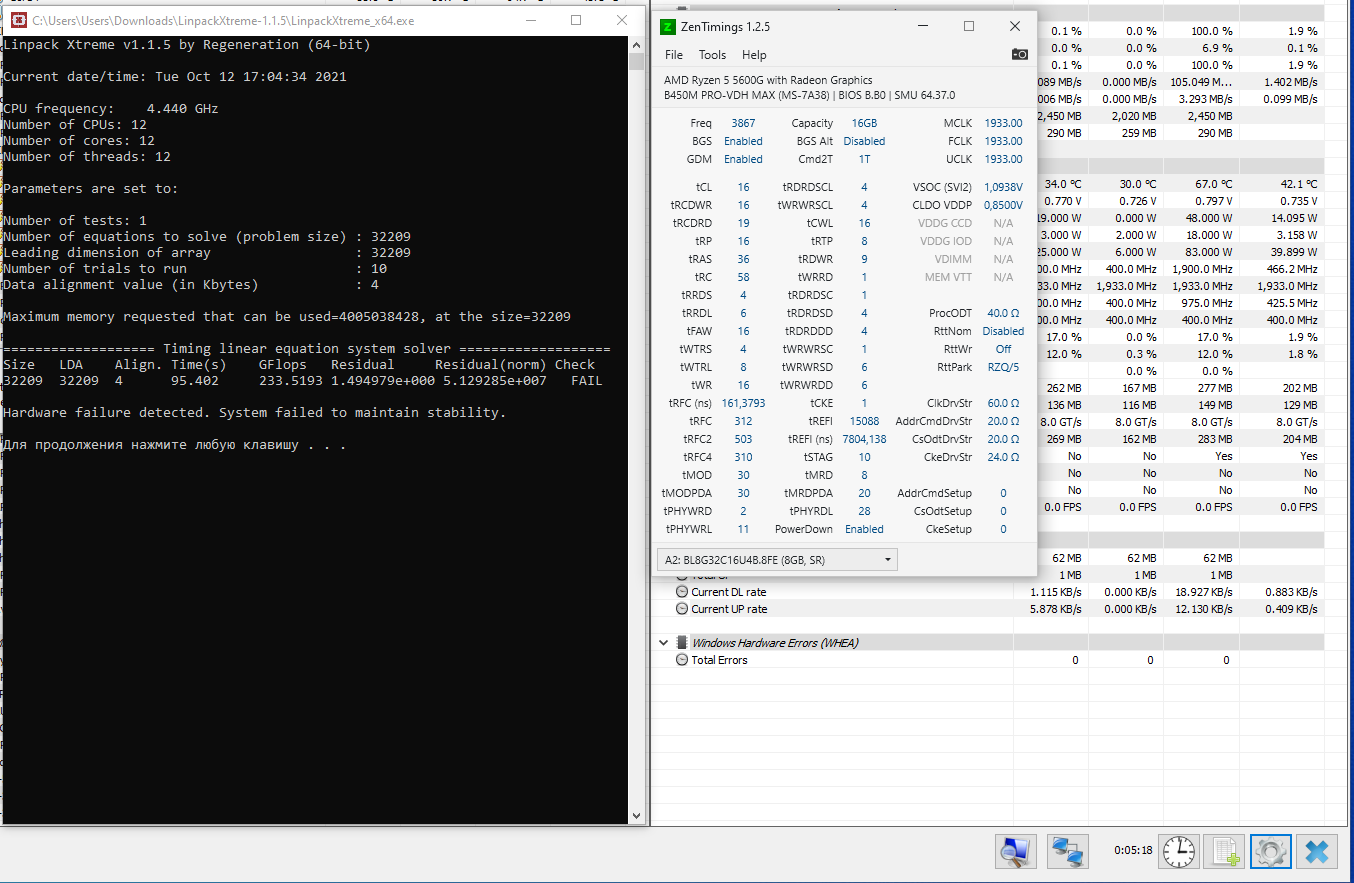Click the tRFC (ns) value 161,3793

(x=743, y=403)
